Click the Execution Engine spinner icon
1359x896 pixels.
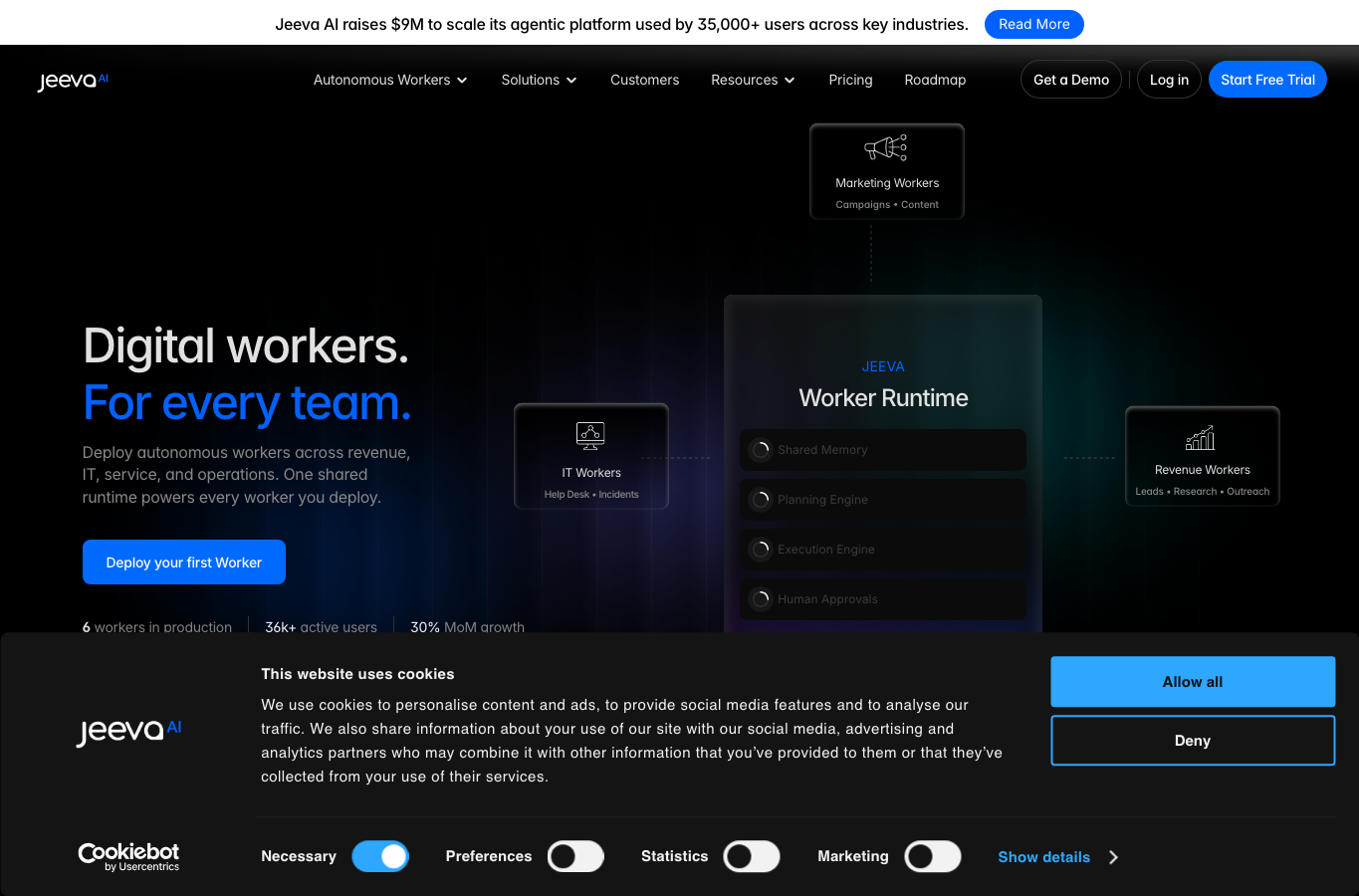762,550
